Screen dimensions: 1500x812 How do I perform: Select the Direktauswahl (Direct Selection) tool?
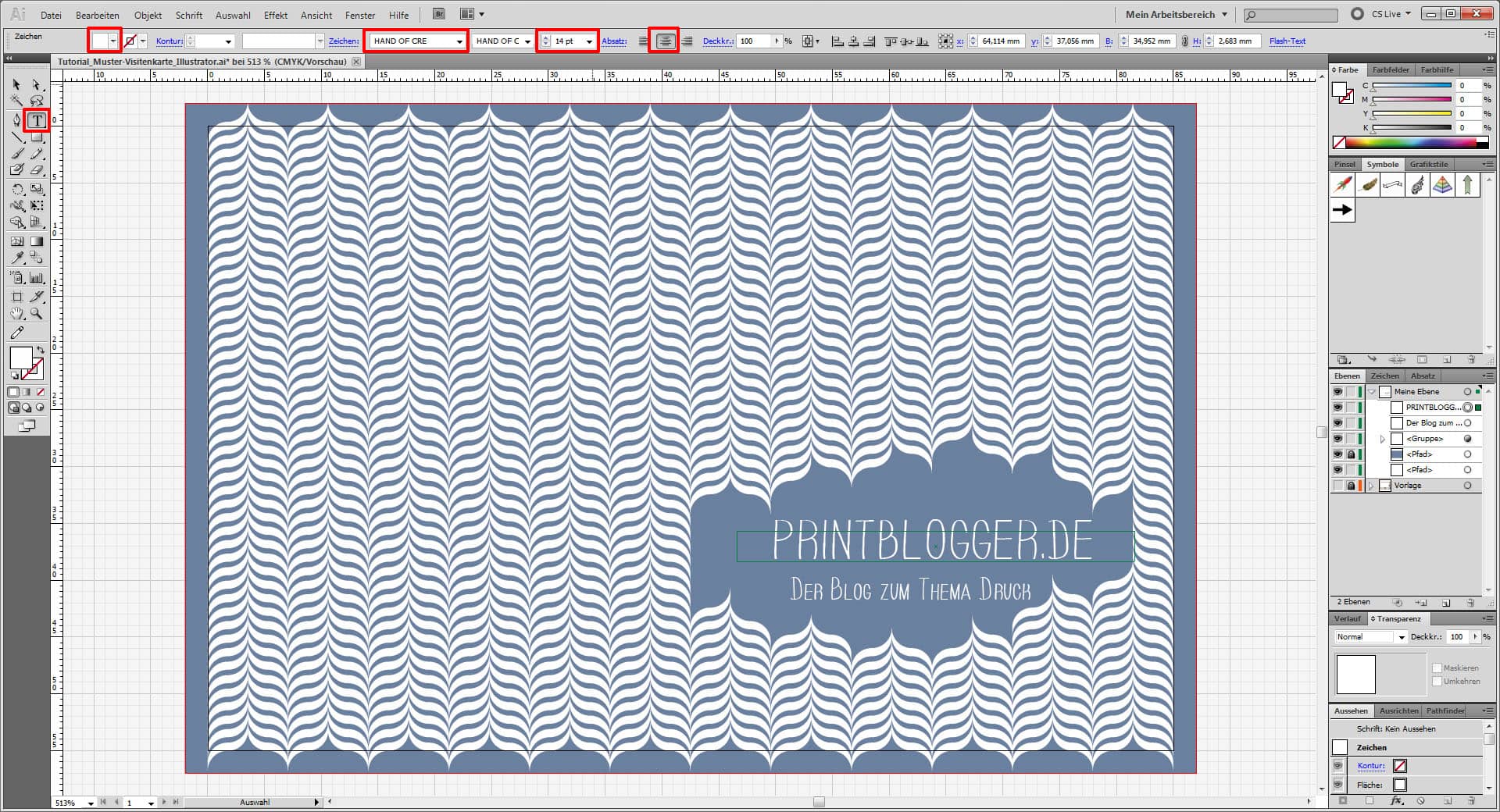tap(36, 84)
